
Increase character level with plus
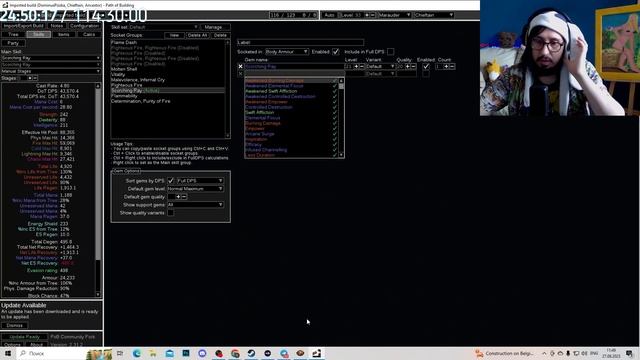367,15
